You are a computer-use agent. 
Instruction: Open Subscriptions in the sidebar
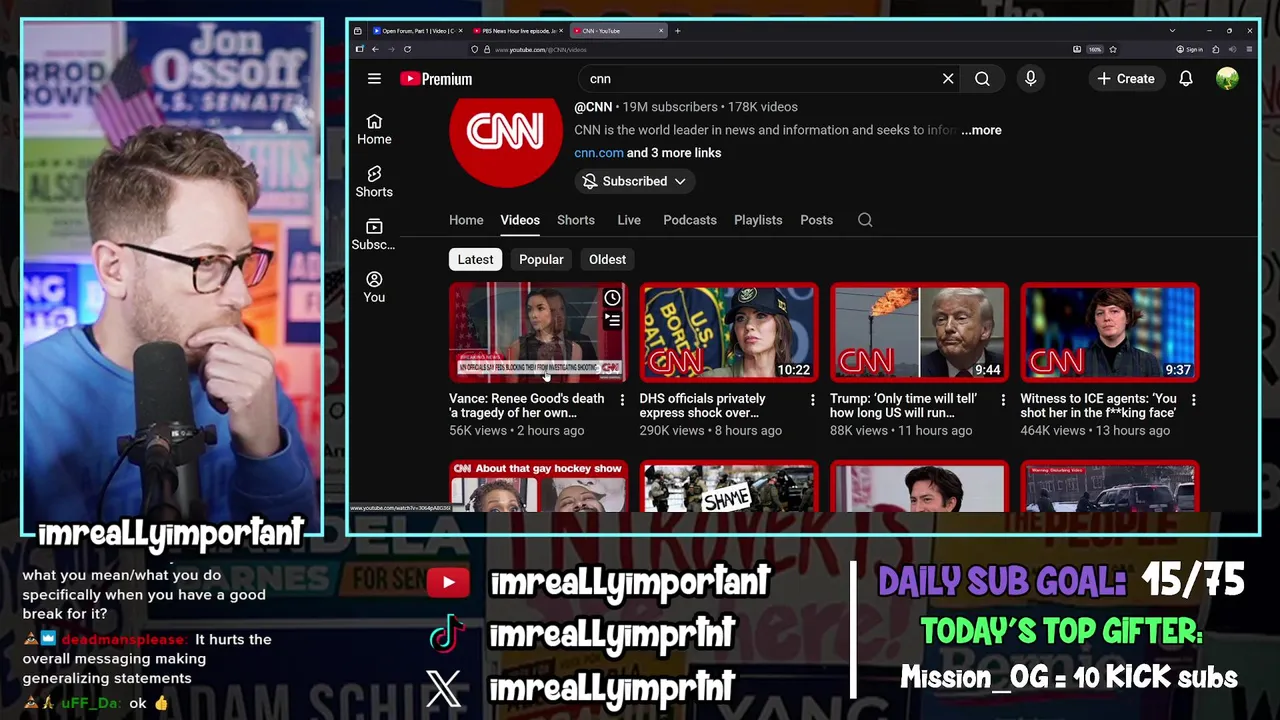point(374,235)
